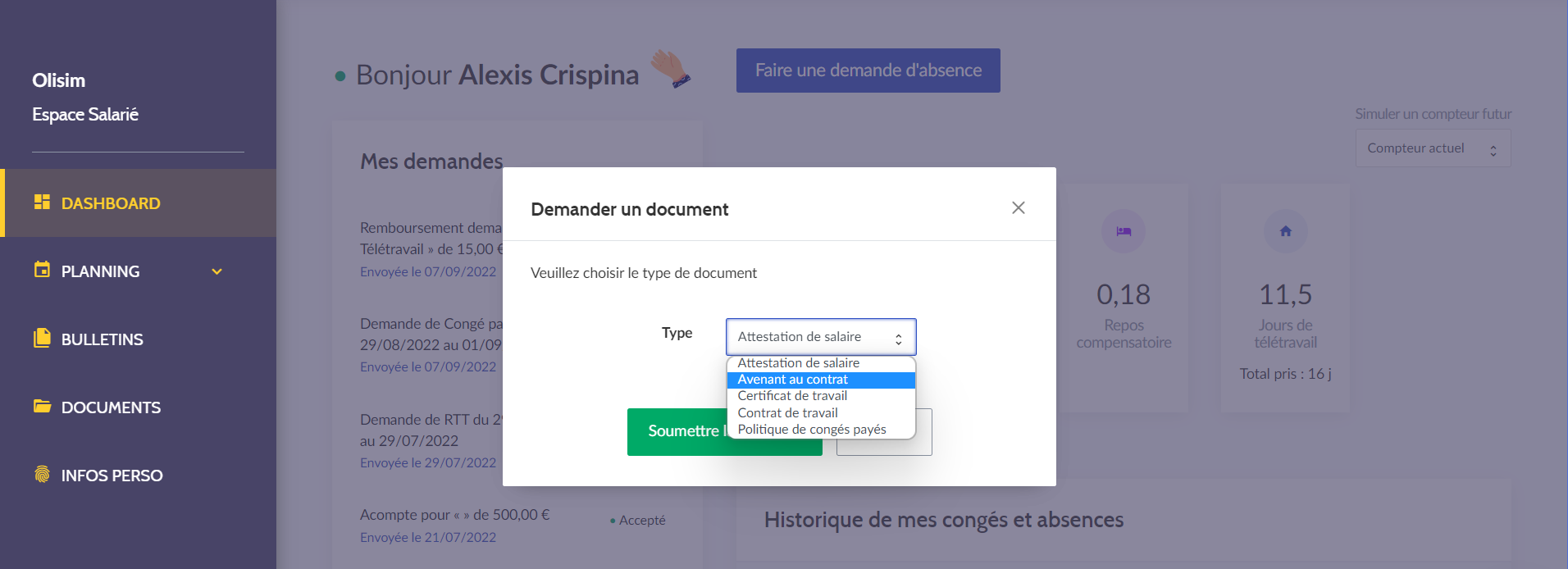Click the Repos compensatoire bed icon
This screenshot has width=1568, height=569.
(x=1124, y=231)
